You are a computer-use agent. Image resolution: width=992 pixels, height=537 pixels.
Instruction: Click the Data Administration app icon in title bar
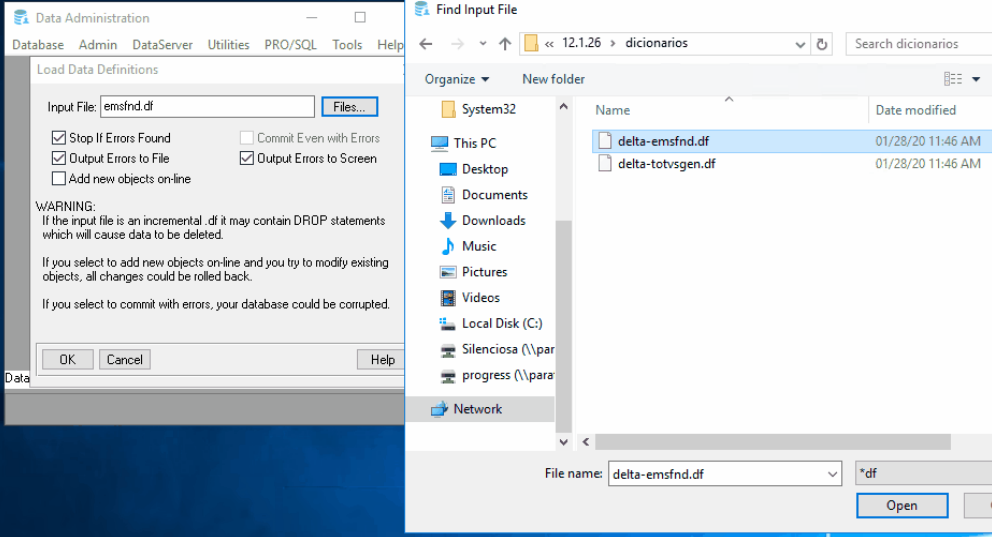point(22,17)
